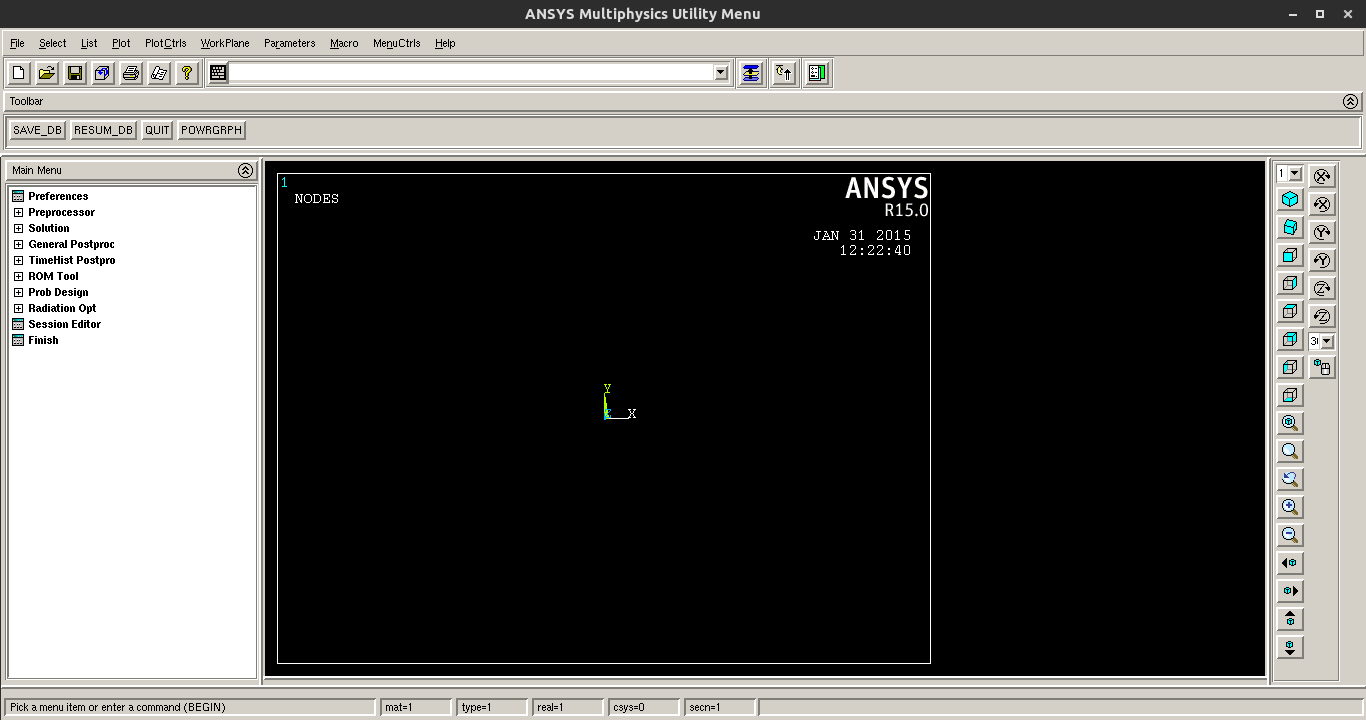Viewport: 1366px width, 720px height.
Task: Open Preferences in Main Menu
Action: (x=58, y=196)
